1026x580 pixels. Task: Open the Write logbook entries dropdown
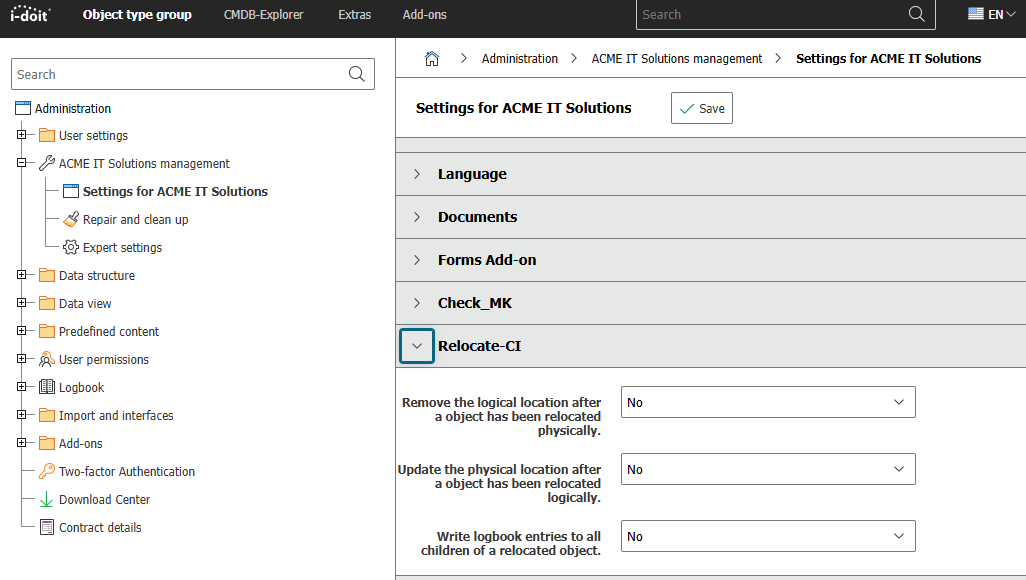[x=768, y=536]
